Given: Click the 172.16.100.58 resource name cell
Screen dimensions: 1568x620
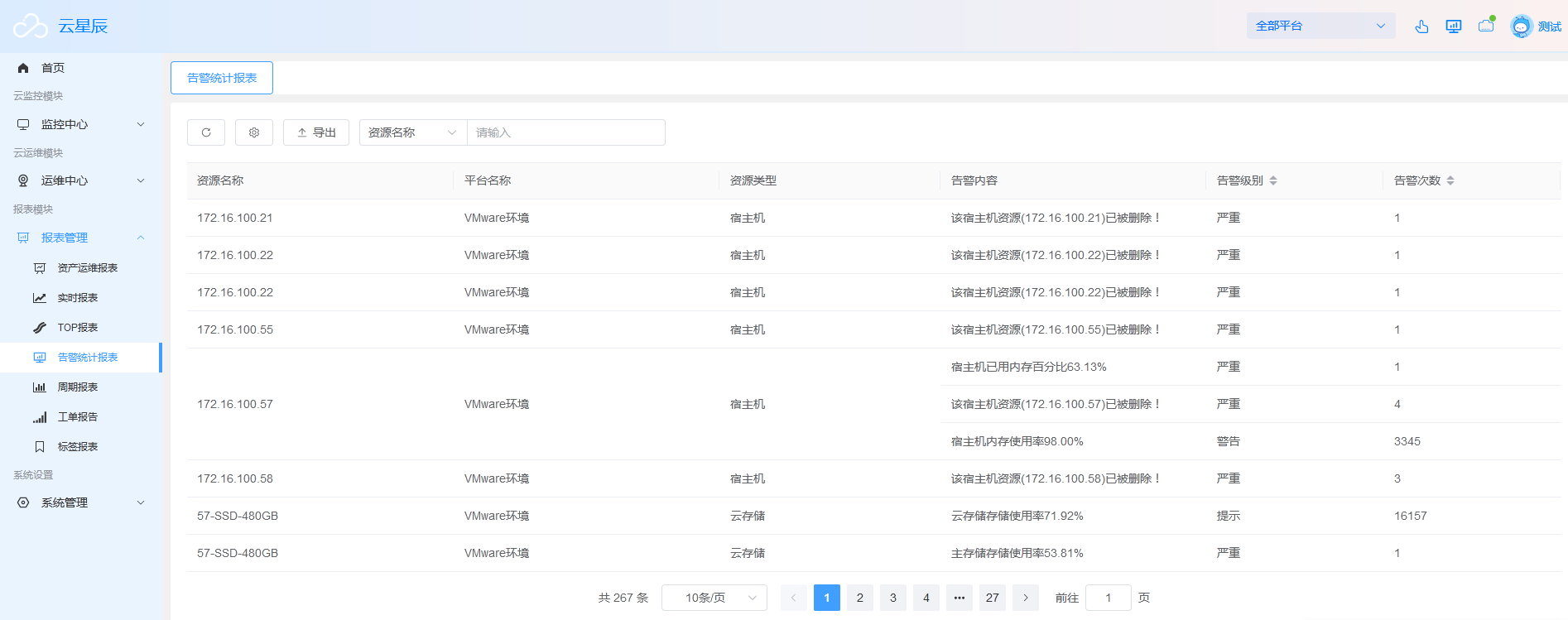Looking at the screenshot, I should (x=235, y=478).
